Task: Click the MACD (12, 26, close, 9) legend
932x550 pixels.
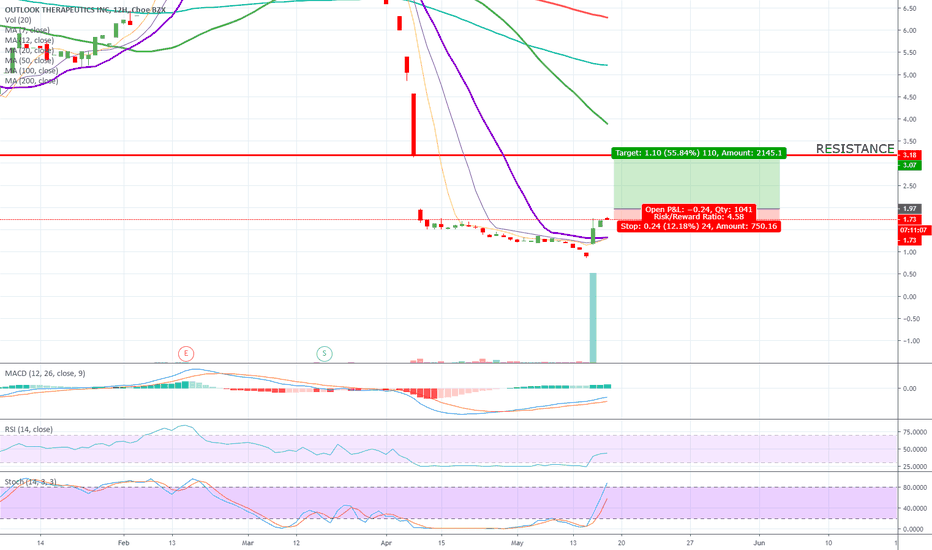Action: point(45,373)
